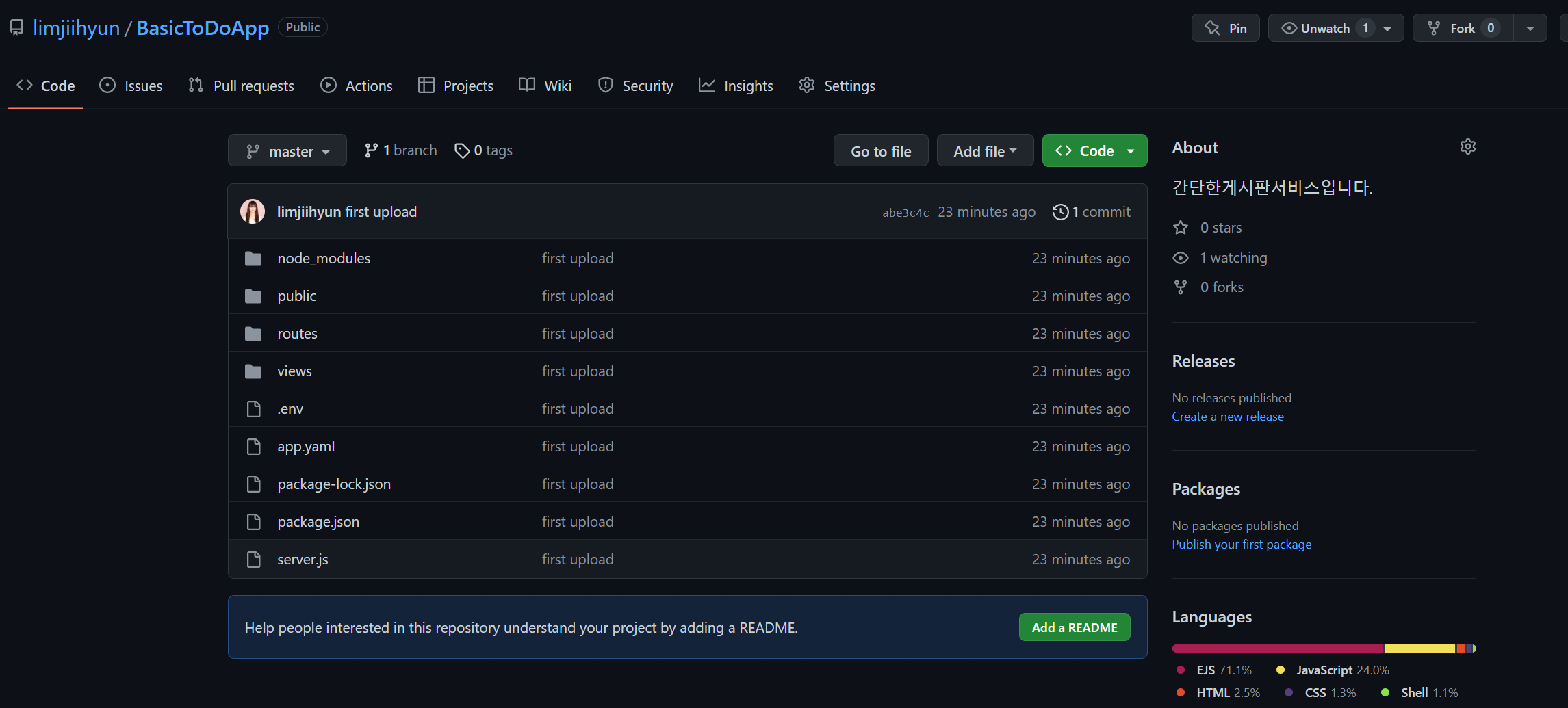Click the Publish your first package link
This screenshot has height=708, width=1568.
(x=1242, y=545)
